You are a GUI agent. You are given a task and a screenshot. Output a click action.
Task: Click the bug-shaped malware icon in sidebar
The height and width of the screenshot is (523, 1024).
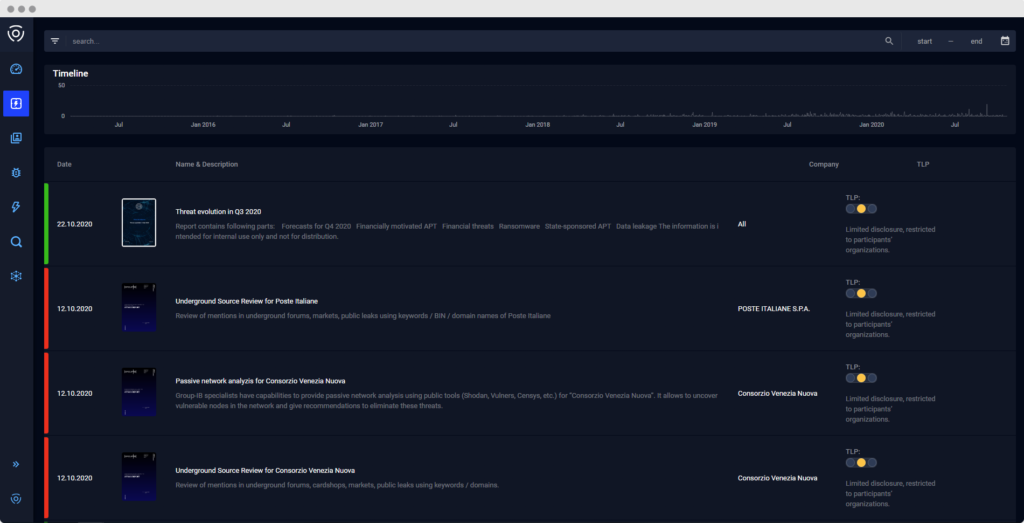coord(16,172)
